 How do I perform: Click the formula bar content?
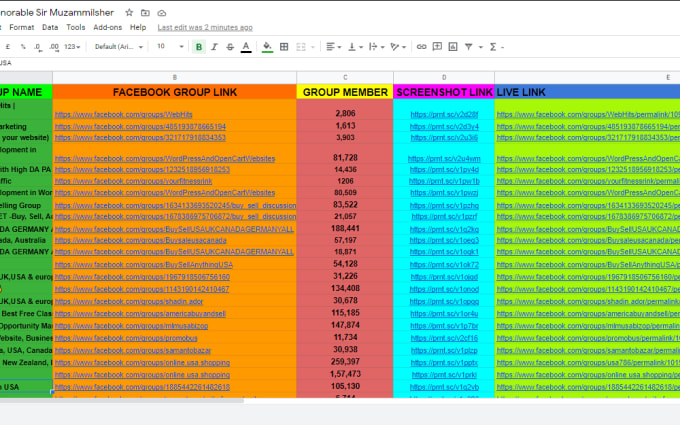(5, 63)
